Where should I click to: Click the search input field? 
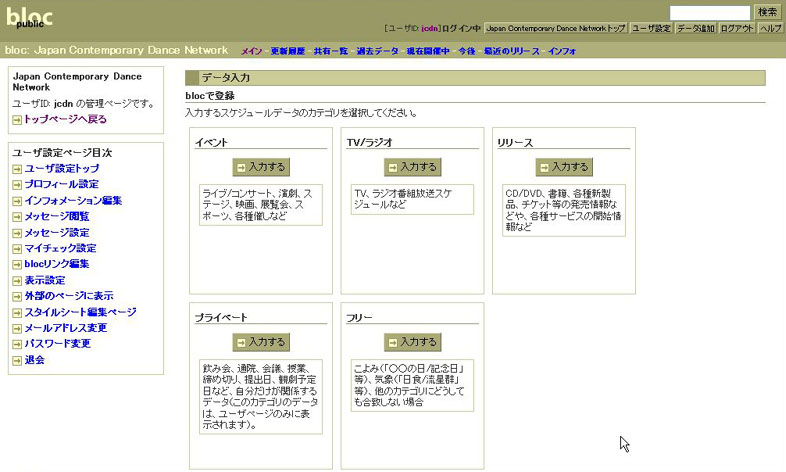(x=710, y=13)
